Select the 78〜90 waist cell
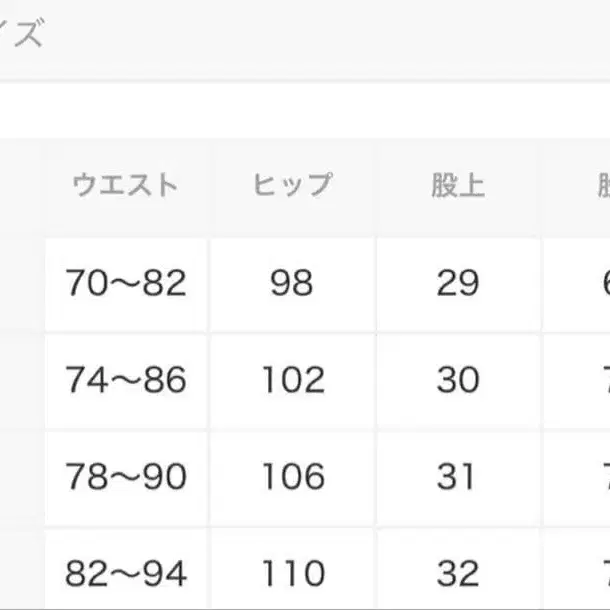Screen dimensions: 610x610 click(x=126, y=477)
